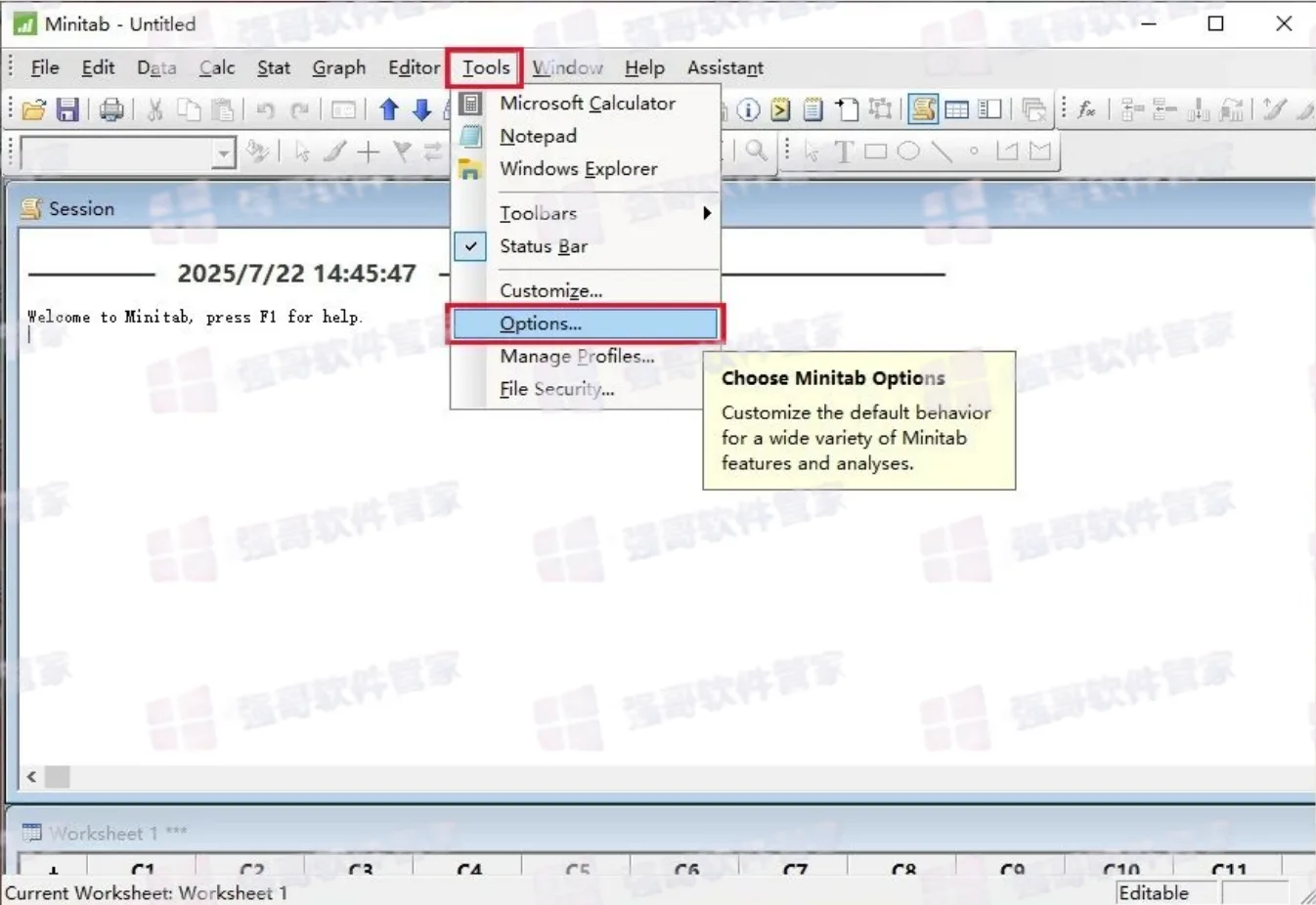The height and width of the screenshot is (905, 1316).
Task: Click the Redo arrow icon
Action: coord(300,109)
